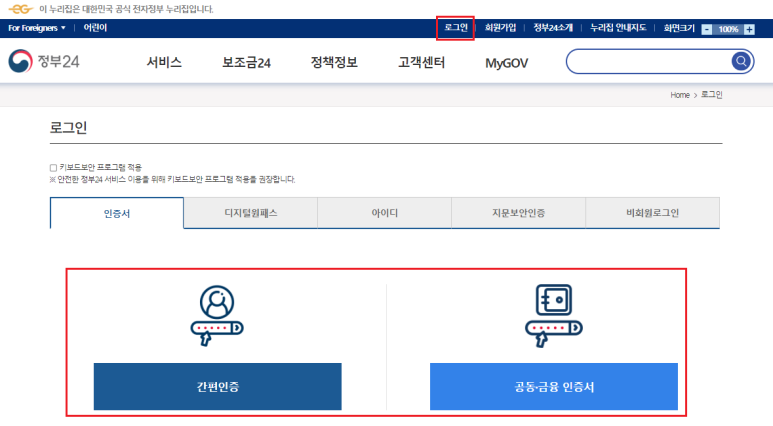This screenshot has height=426, width=773.
Task: Click the 회원가입 link
Action: [x=500, y=28]
